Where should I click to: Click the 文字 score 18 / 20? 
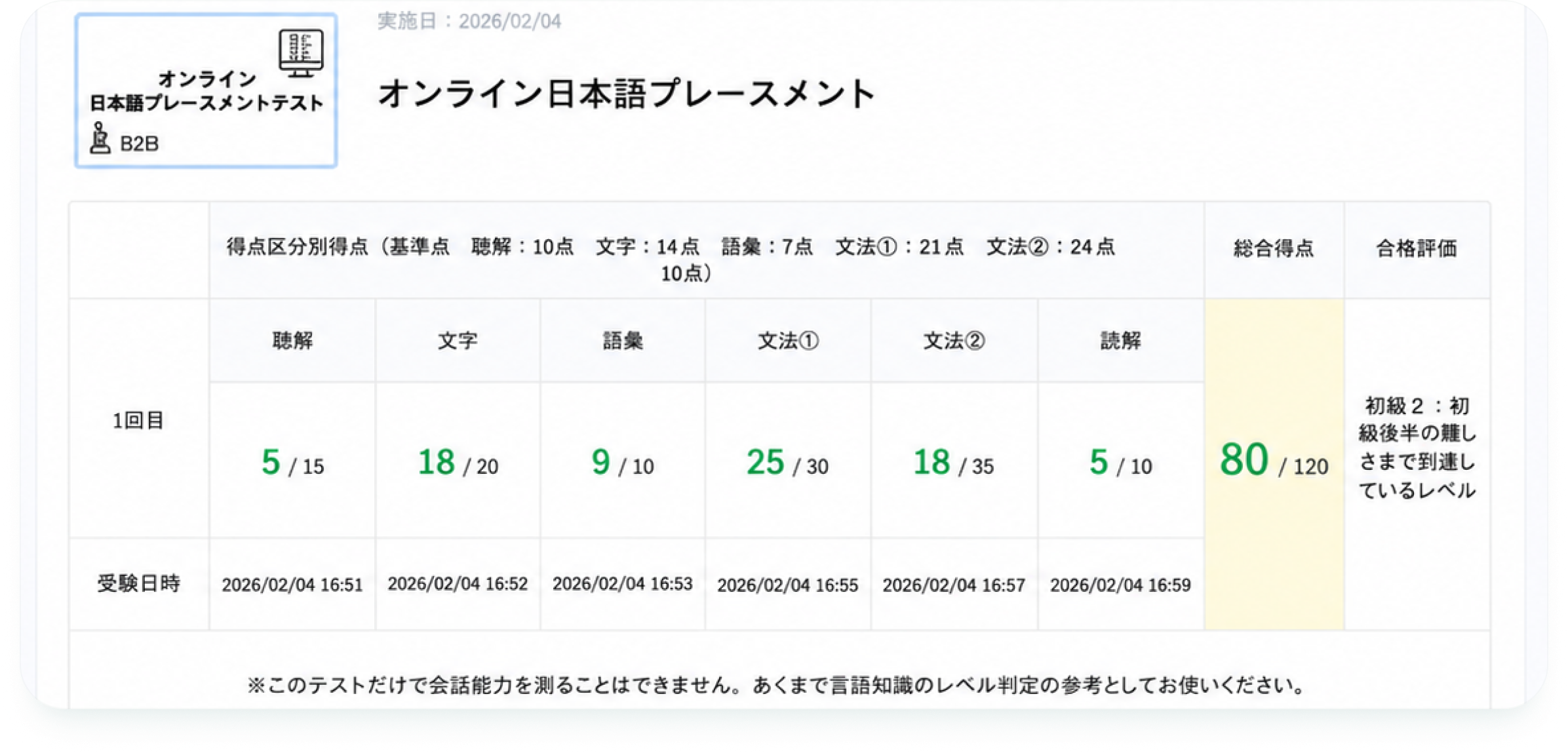[458, 462]
